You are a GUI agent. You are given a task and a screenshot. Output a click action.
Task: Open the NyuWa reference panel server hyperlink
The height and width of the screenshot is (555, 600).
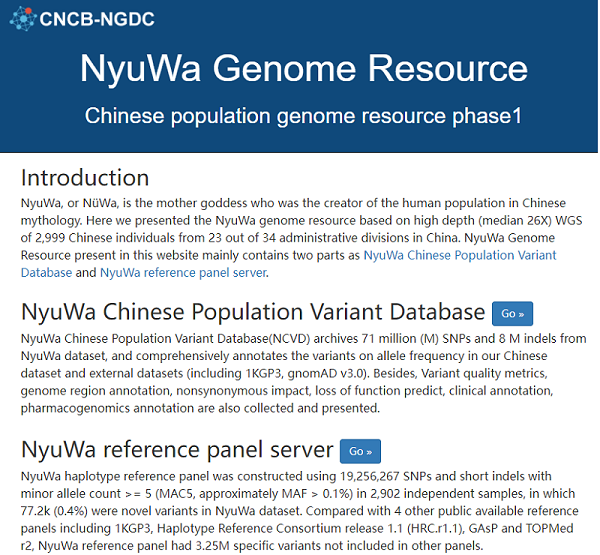183,272
